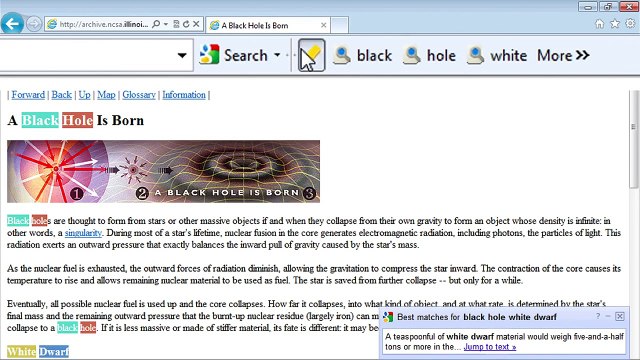Refresh the page with the reload icon
640x360 pixels.
tap(186, 24)
